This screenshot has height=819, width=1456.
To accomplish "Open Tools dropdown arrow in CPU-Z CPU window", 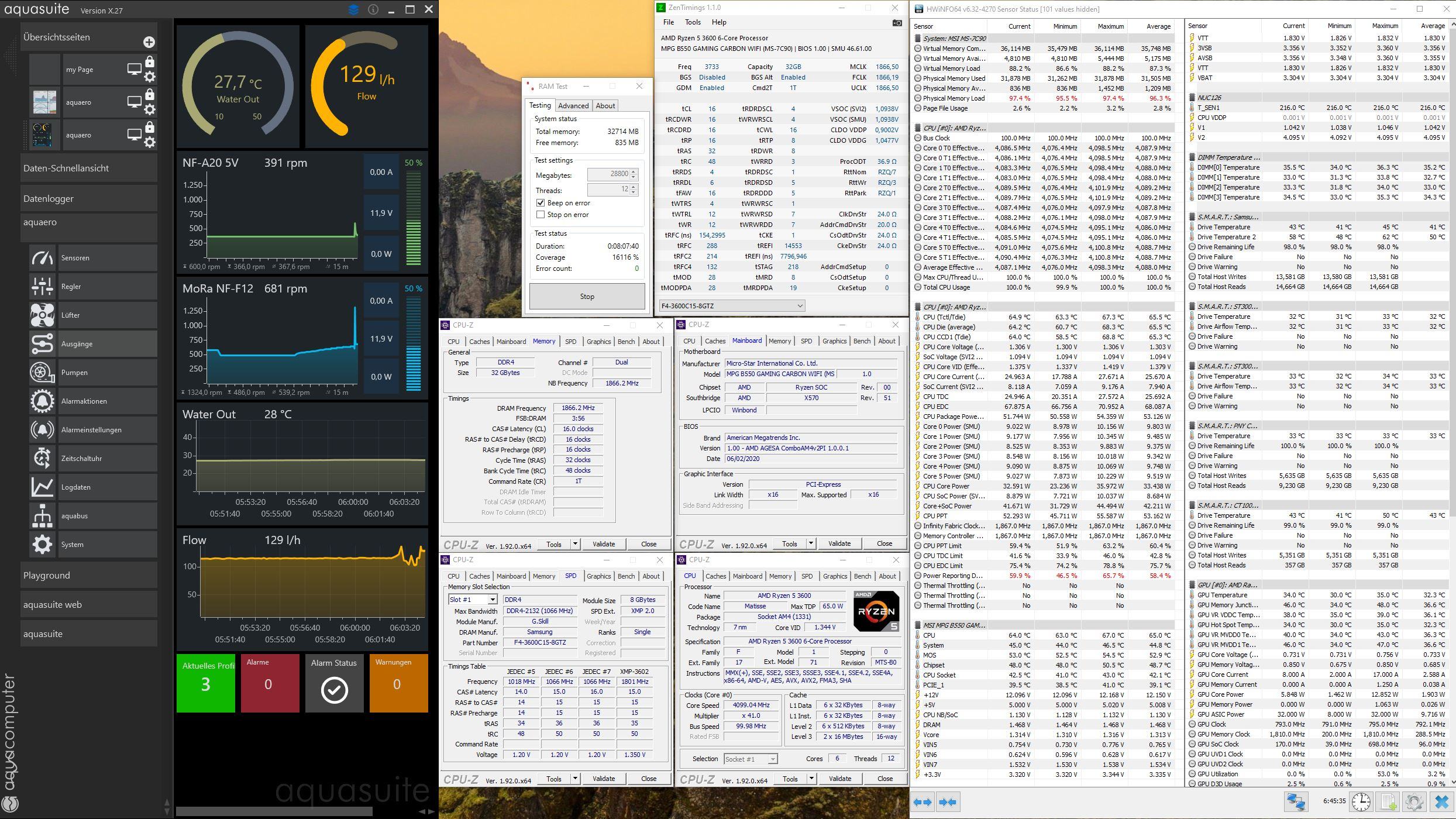I will pyautogui.click(x=811, y=779).
